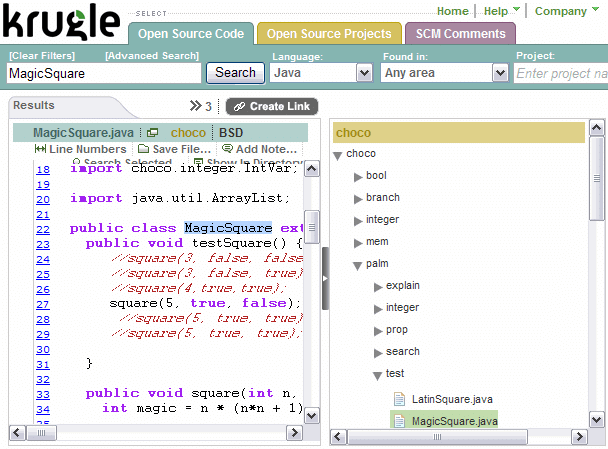Click tree pane scroll down arrow

[x=596, y=420]
